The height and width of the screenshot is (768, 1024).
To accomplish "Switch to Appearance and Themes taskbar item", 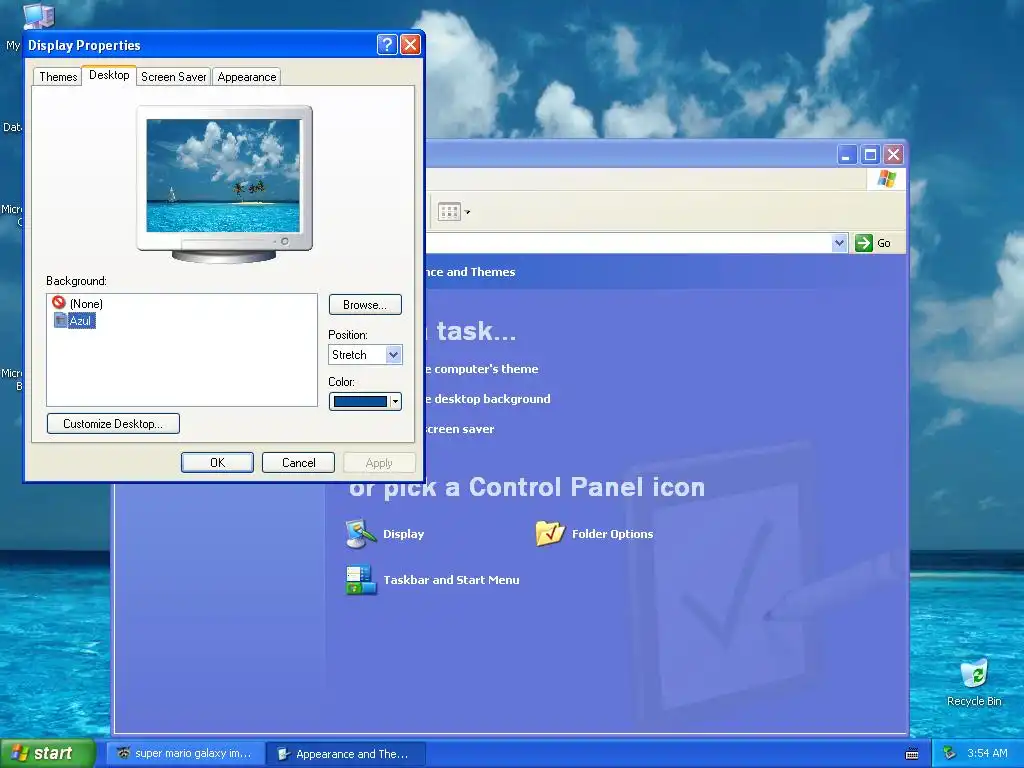I will pyautogui.click(x=346, y=753).
